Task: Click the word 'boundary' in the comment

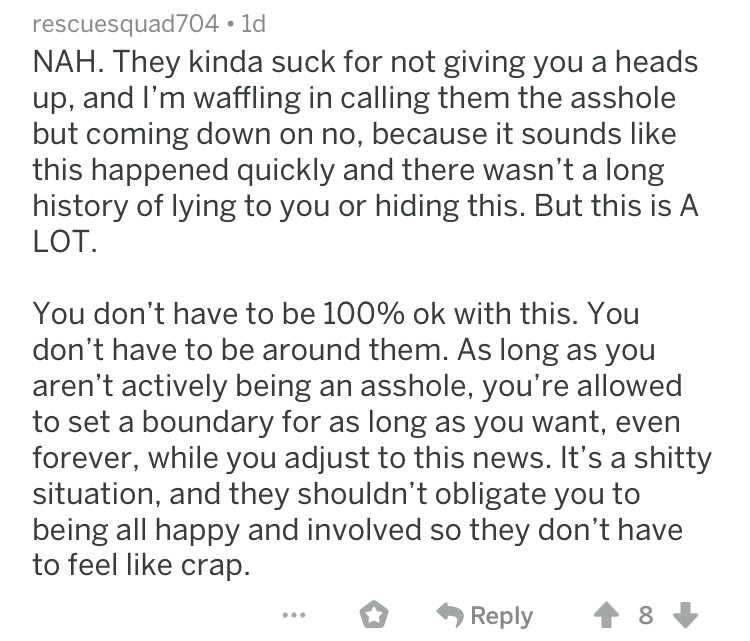Action: tap(207, 422)
